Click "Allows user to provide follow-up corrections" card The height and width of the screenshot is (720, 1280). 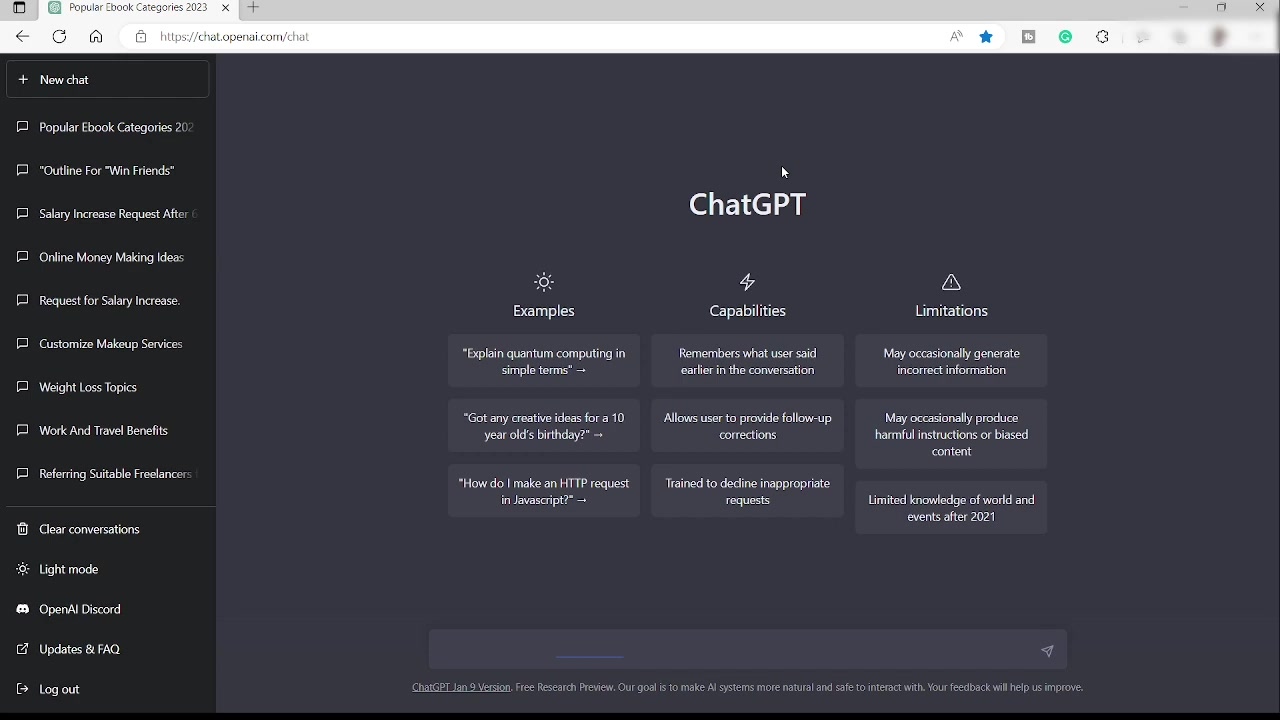(748, 426)
